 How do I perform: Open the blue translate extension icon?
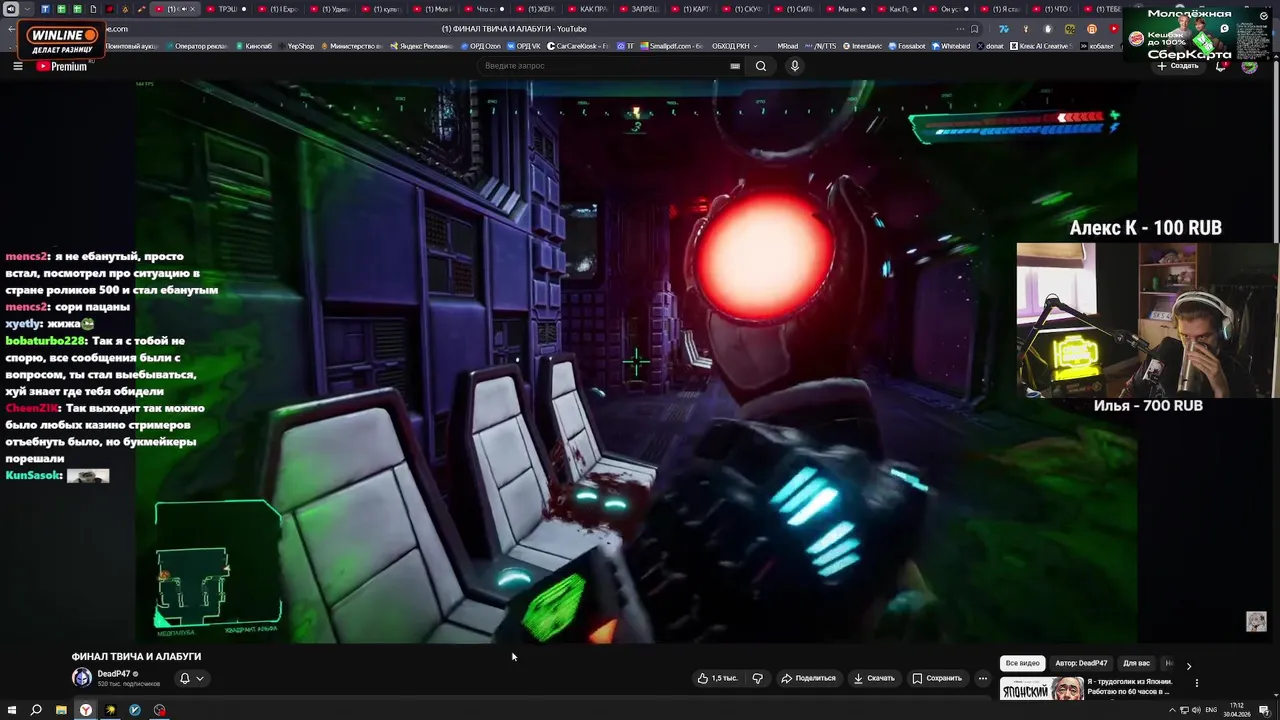click(1004, 29)
